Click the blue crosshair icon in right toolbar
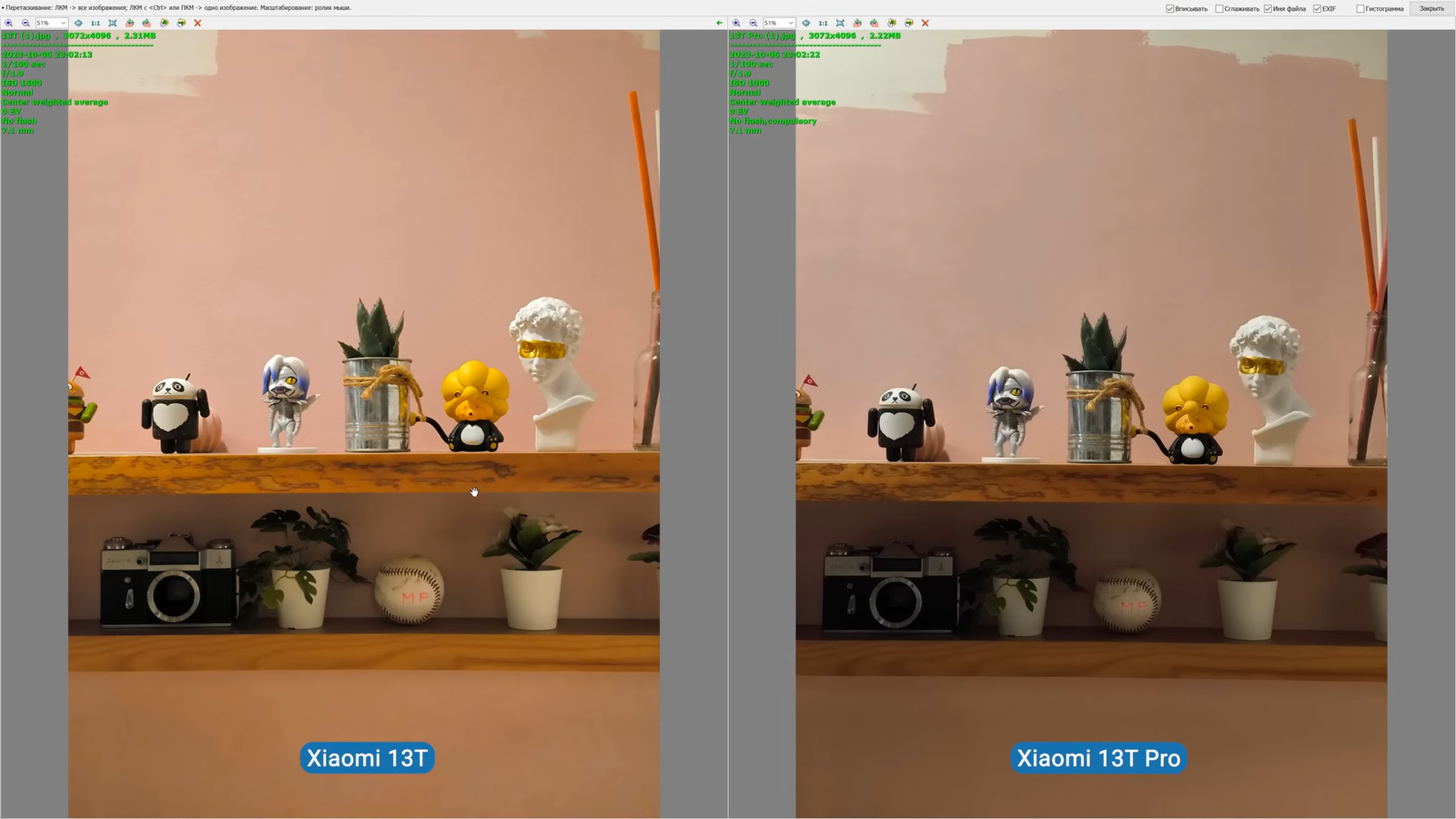 tap(806, 23)
